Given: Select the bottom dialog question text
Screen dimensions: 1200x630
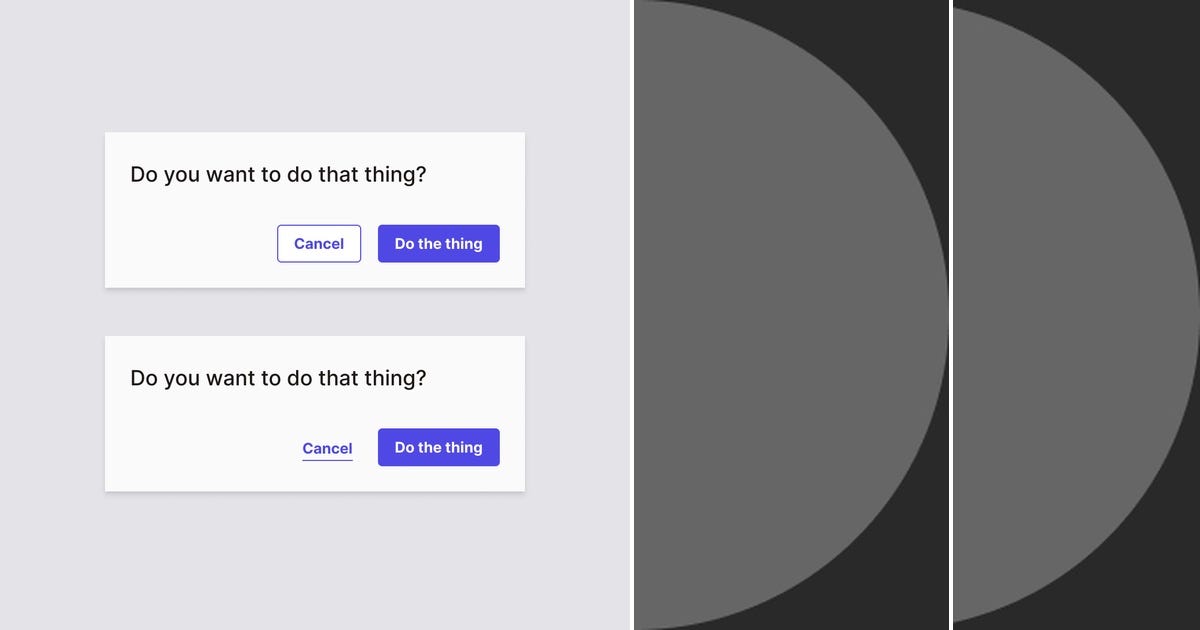Looking at the screenshot, I should (277, 378).
